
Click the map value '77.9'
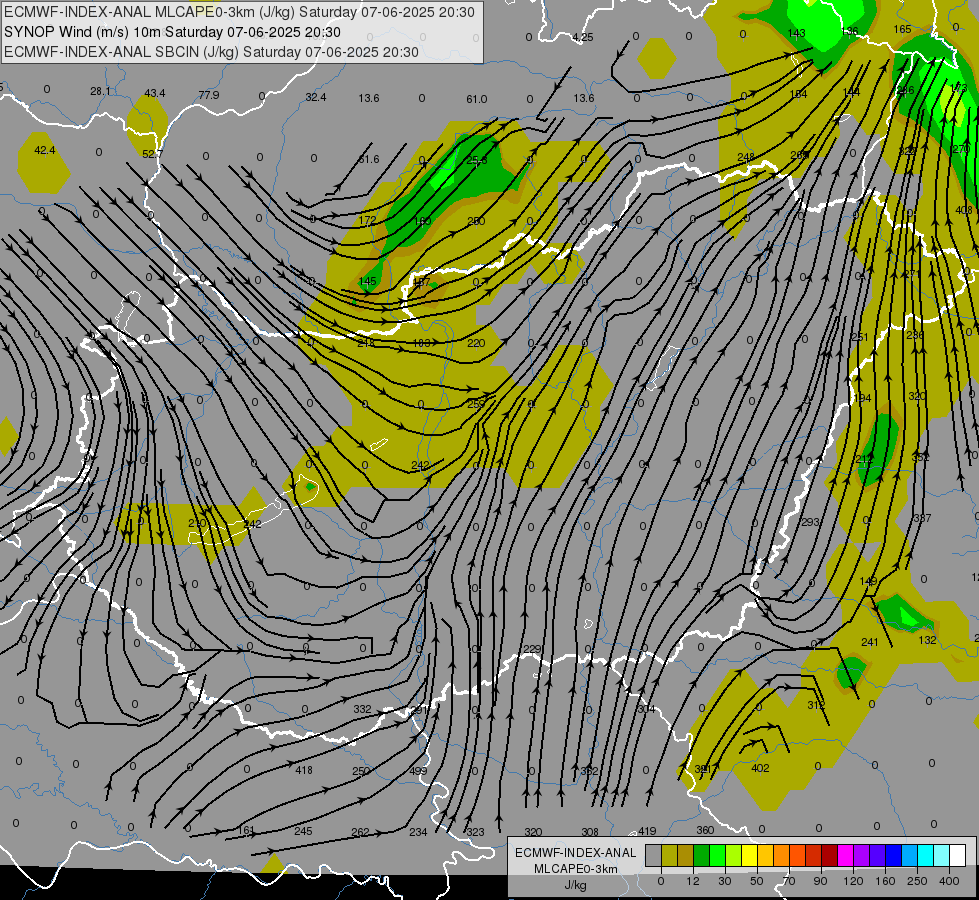pos(209,95)
